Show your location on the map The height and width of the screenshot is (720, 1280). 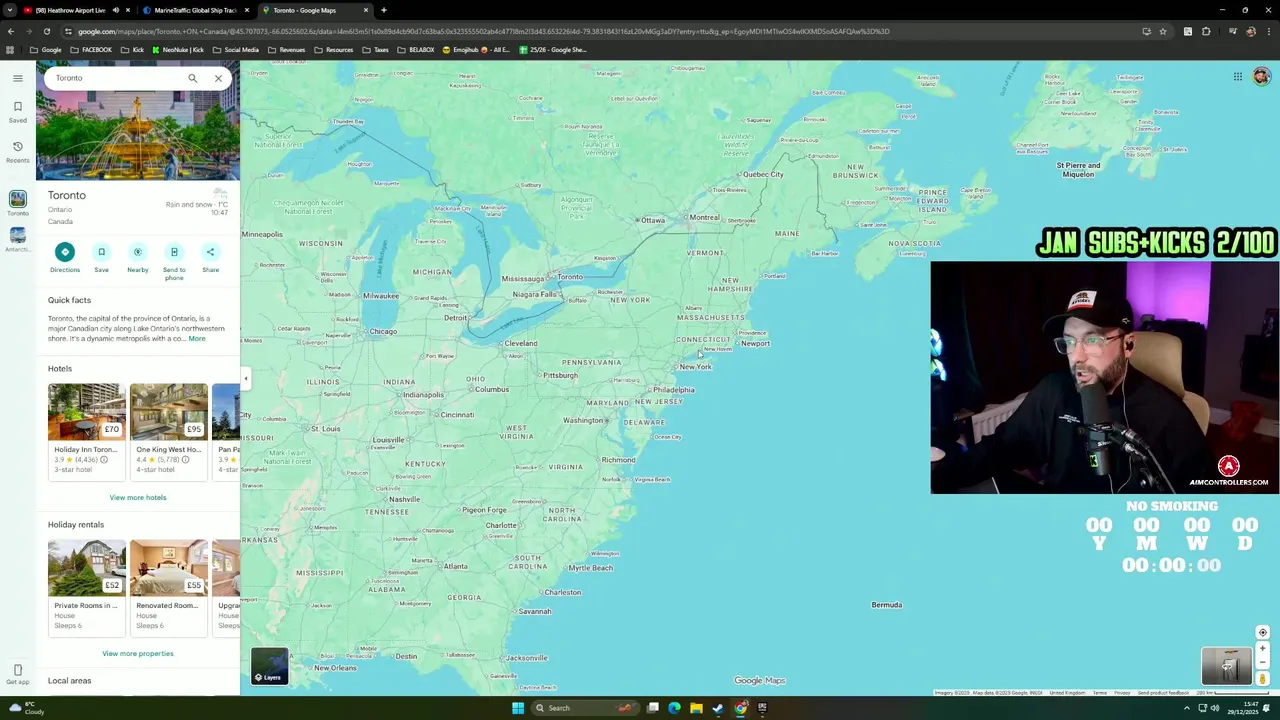coord(1262,632)
